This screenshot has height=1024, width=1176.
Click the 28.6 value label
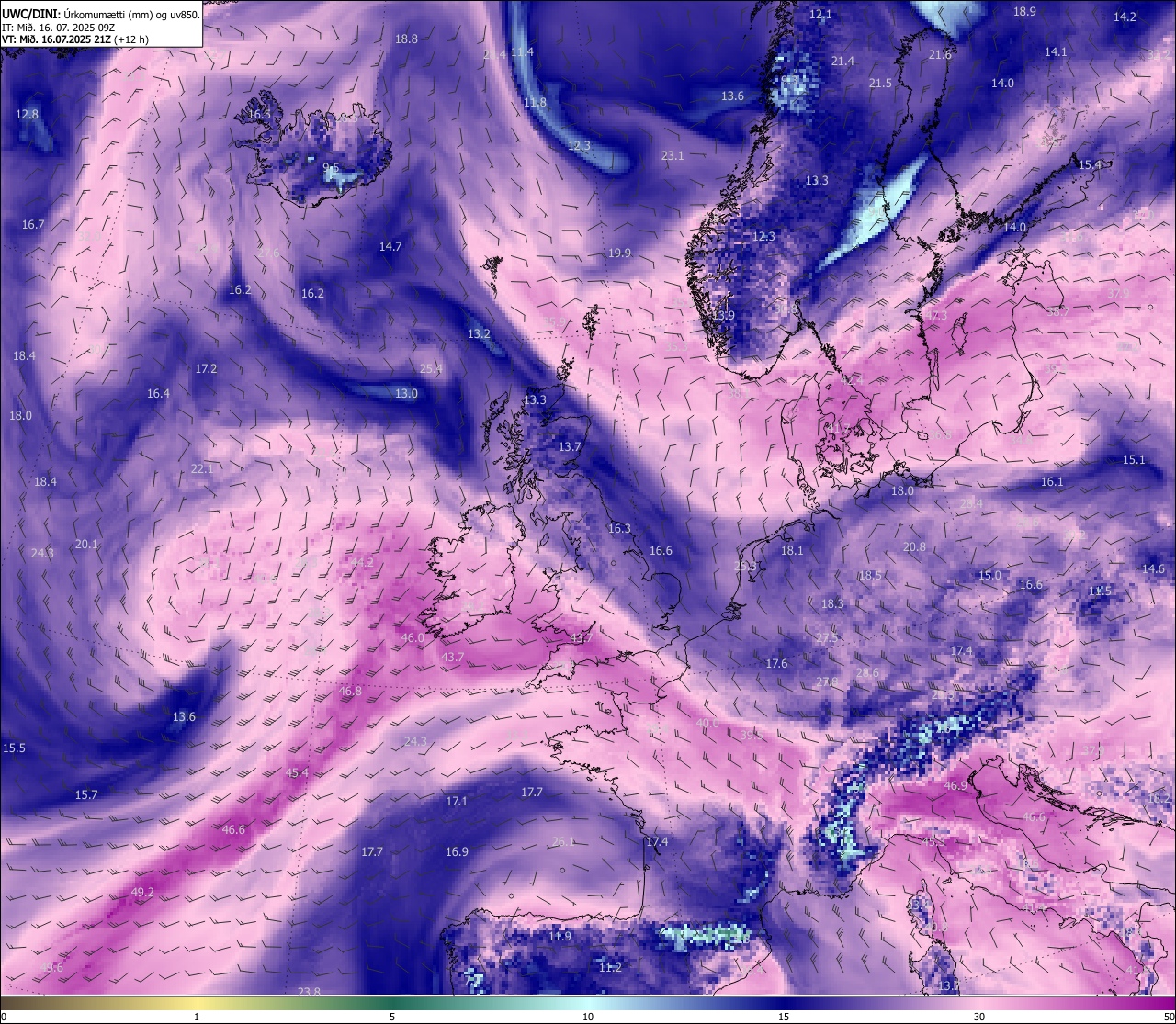click(x=867, y=673)
